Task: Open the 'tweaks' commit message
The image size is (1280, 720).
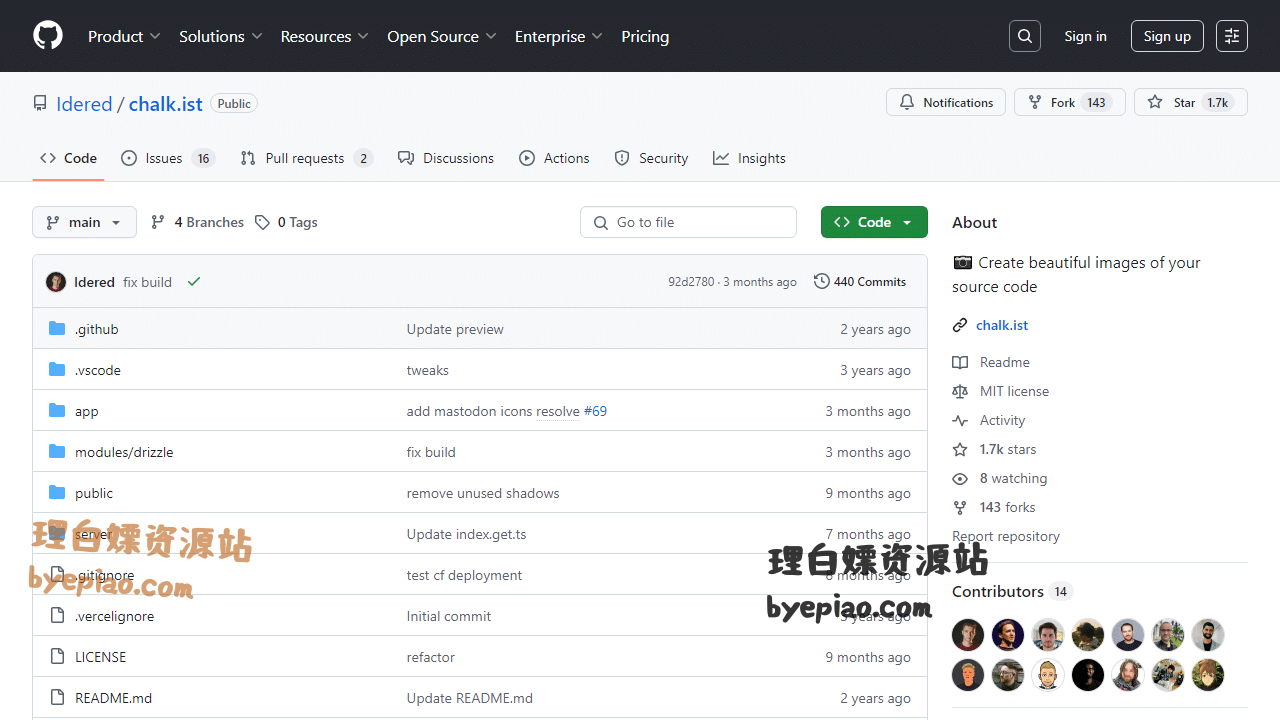Action: [x=428, y=370]
